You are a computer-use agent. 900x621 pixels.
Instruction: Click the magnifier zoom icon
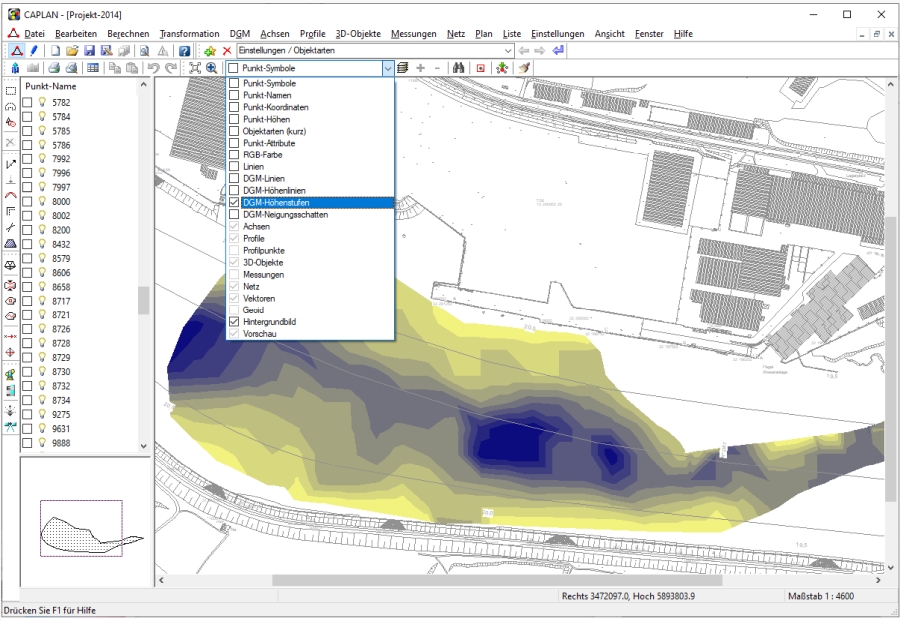coord(212,68)
